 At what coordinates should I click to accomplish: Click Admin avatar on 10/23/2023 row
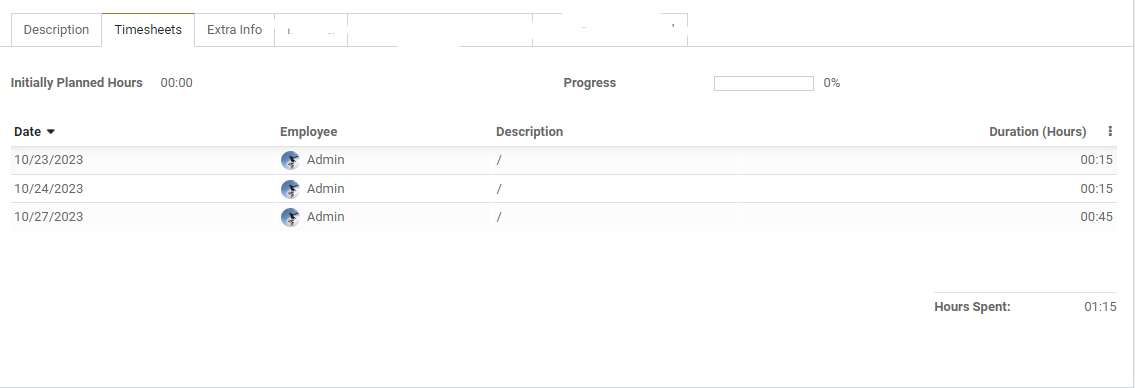[290, 161]
